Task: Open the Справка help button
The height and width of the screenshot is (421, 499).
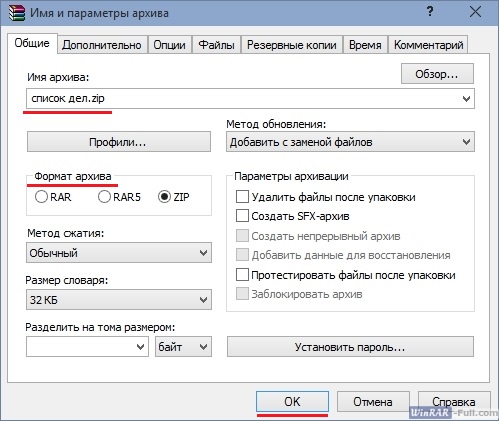Action: click(x=454, y=402)
